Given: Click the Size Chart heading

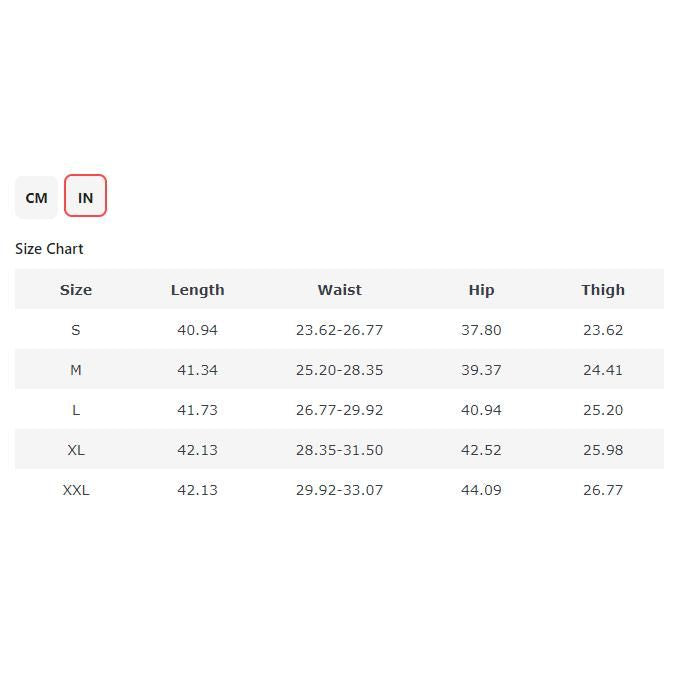Looking at the screenshot, I should [49, 249].
